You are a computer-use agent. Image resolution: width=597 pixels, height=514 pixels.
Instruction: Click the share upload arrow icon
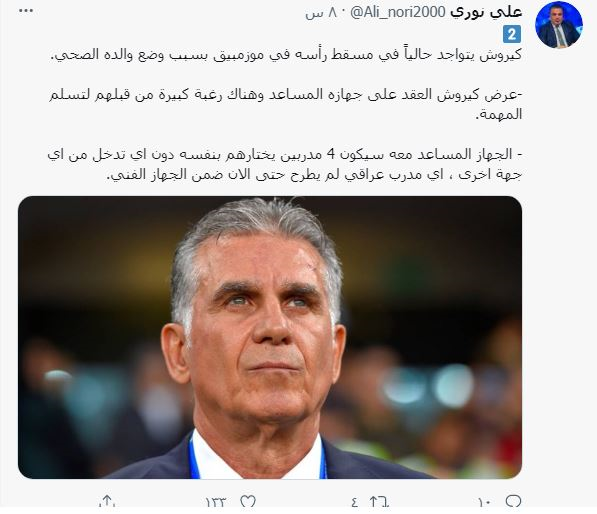[x=107, y=501]
